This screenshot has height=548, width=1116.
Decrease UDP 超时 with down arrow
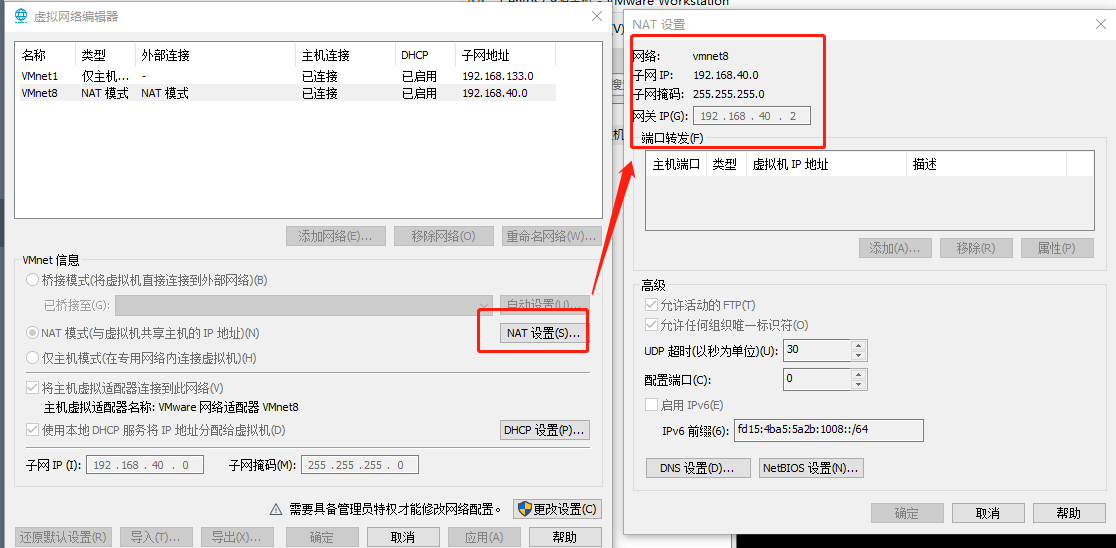[859, 355]
